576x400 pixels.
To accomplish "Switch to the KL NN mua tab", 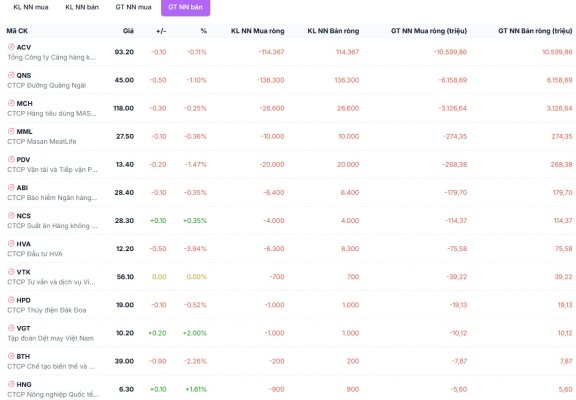I will 31,7.
